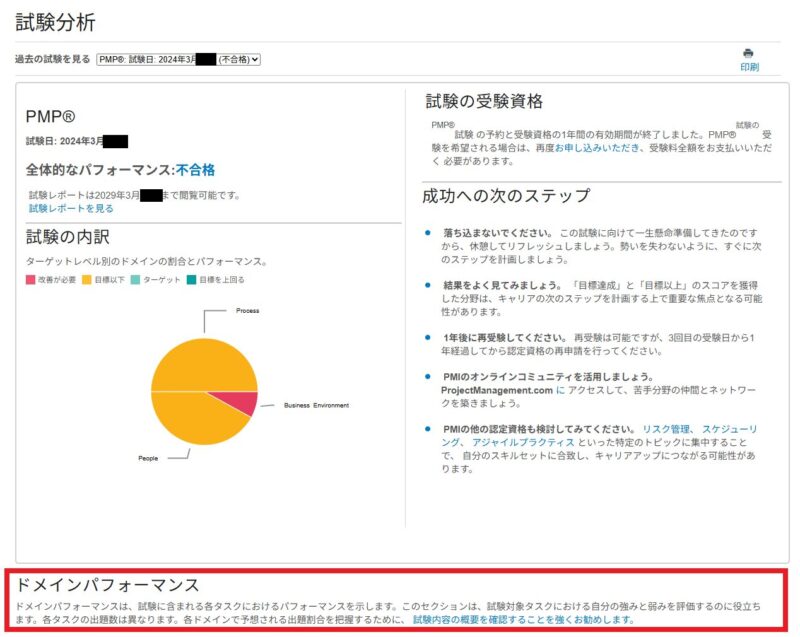Click the お申し込みいただき reapply link
The image size is (800, 637).
tap(598, 147)
